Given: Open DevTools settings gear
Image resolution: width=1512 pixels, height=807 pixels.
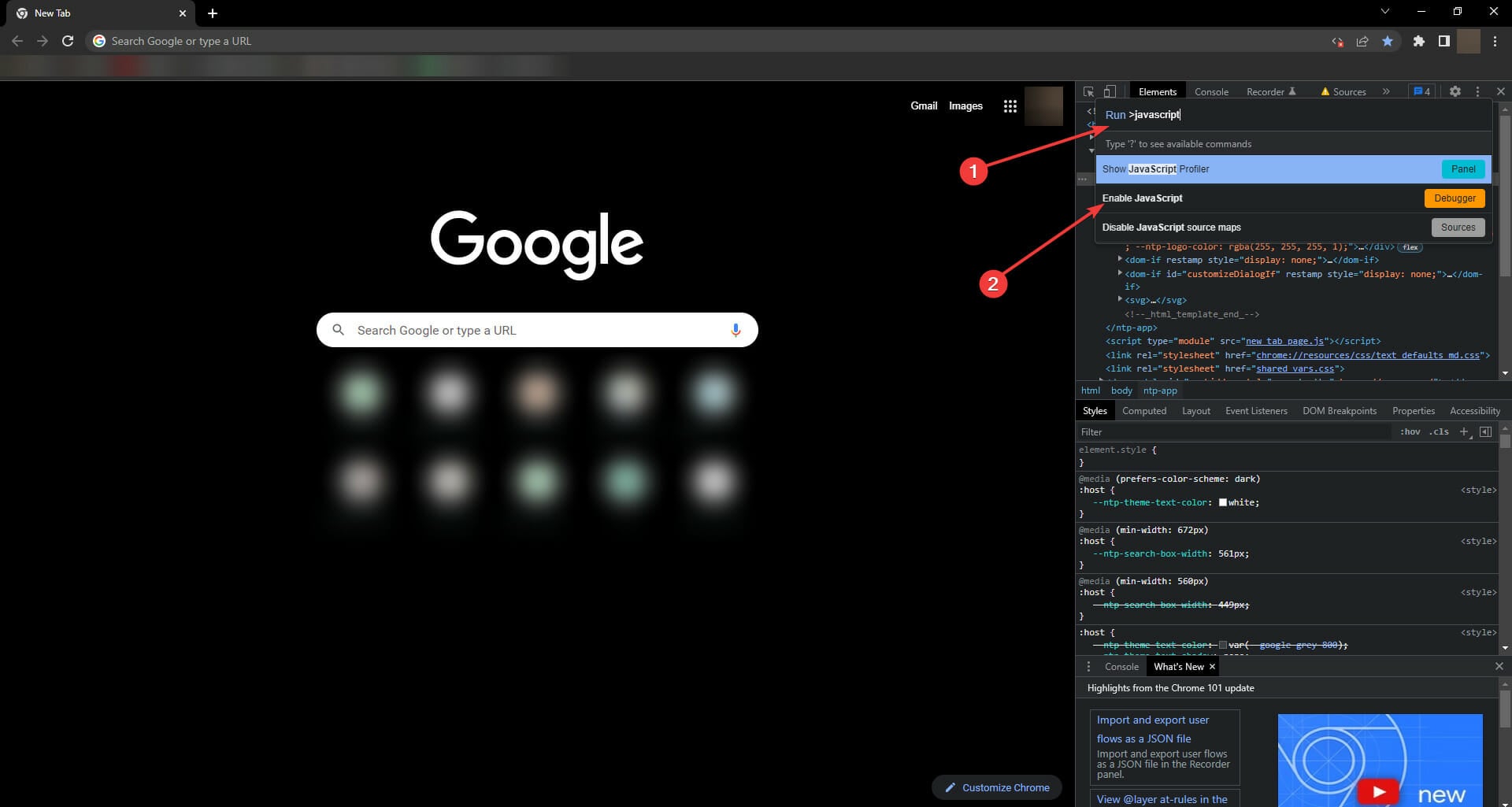Looking at the screenshot, I should [x=1455, y=92].
